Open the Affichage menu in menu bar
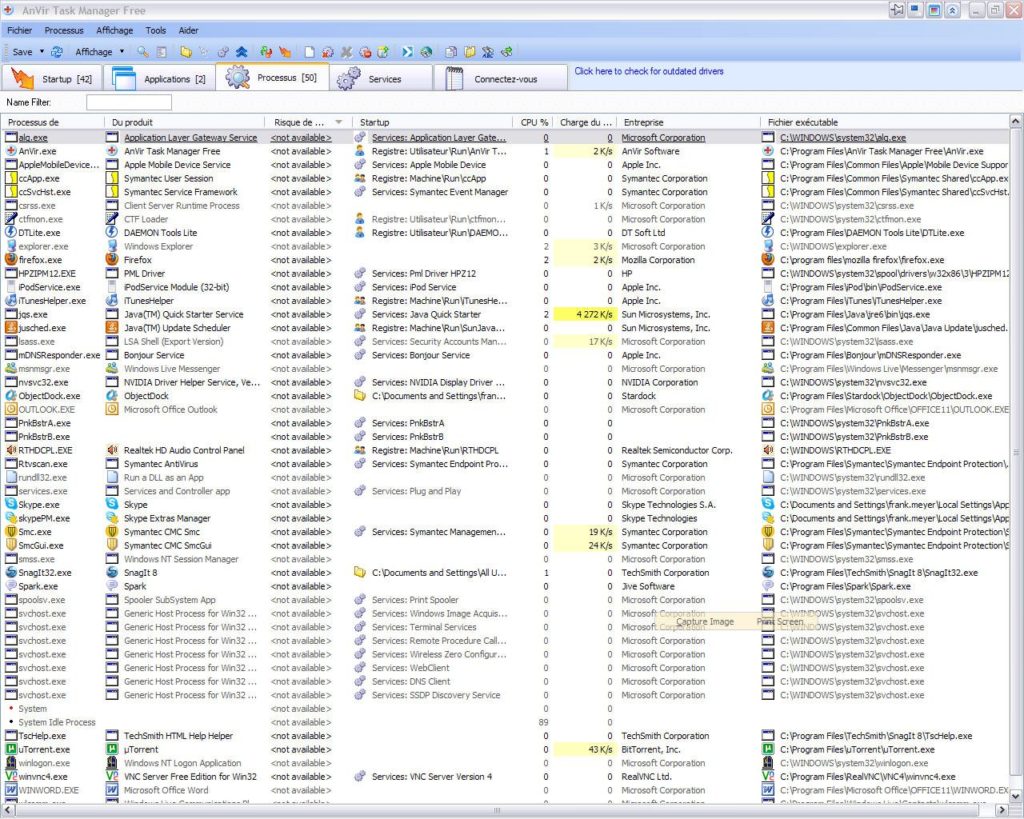 pos(114,30)
